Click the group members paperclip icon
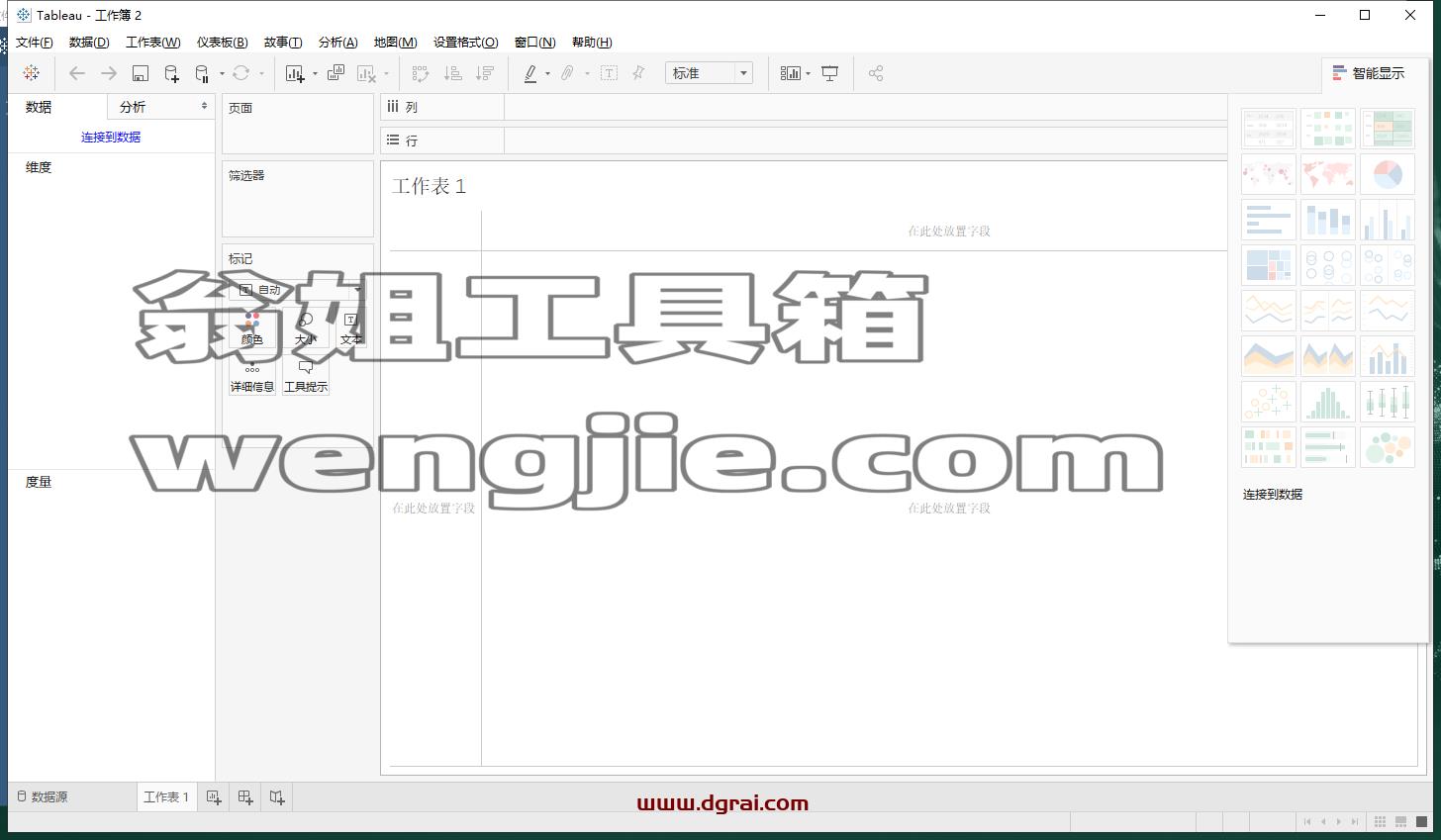This screenshot has width=1441, height=840. pyautogui.click(x=567, y=73)
